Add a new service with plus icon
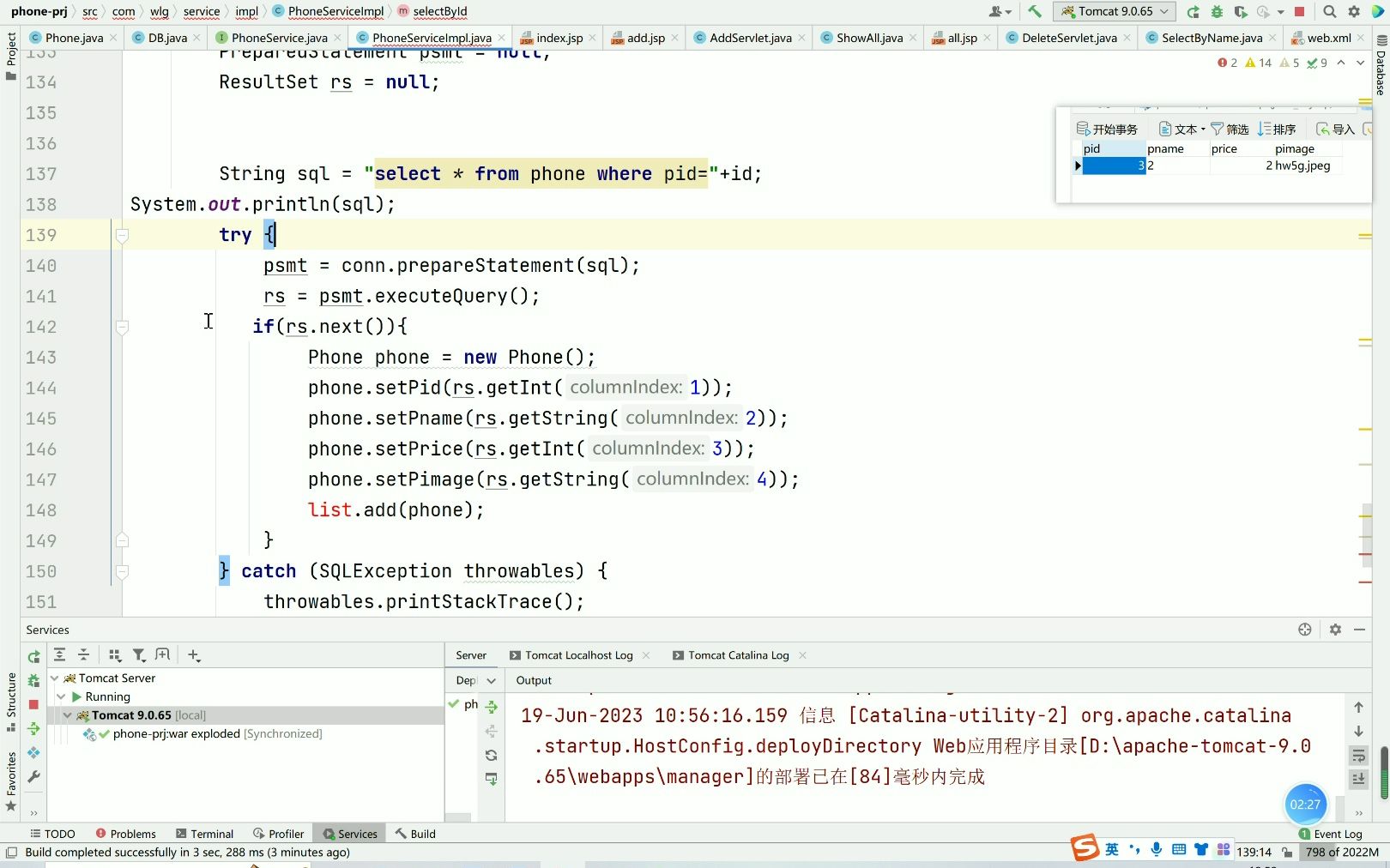The height and width of the screenshot is (868, 1390). click(x=194, y=655)
